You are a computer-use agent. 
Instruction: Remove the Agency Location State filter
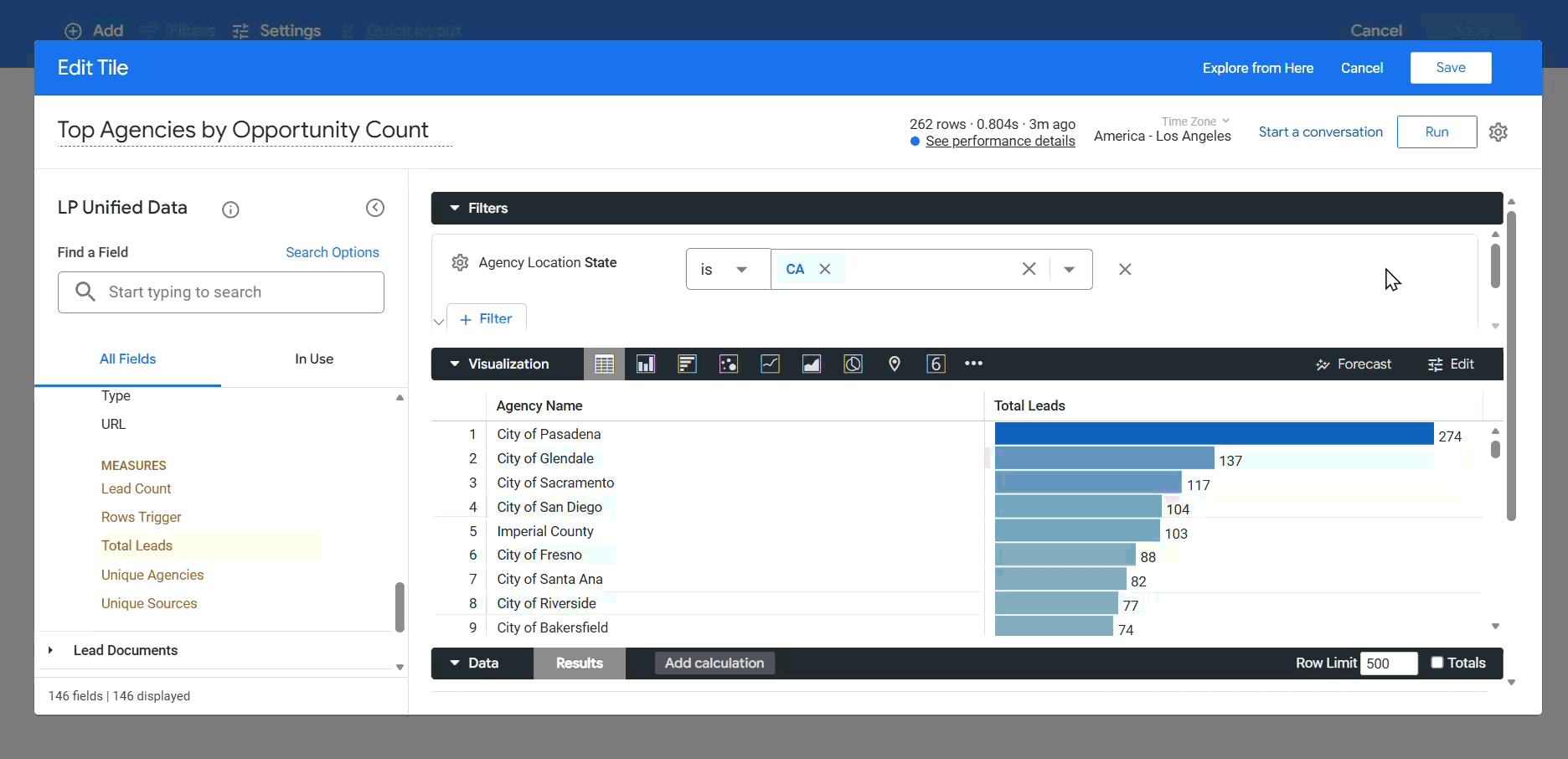tap(1125, 269)
